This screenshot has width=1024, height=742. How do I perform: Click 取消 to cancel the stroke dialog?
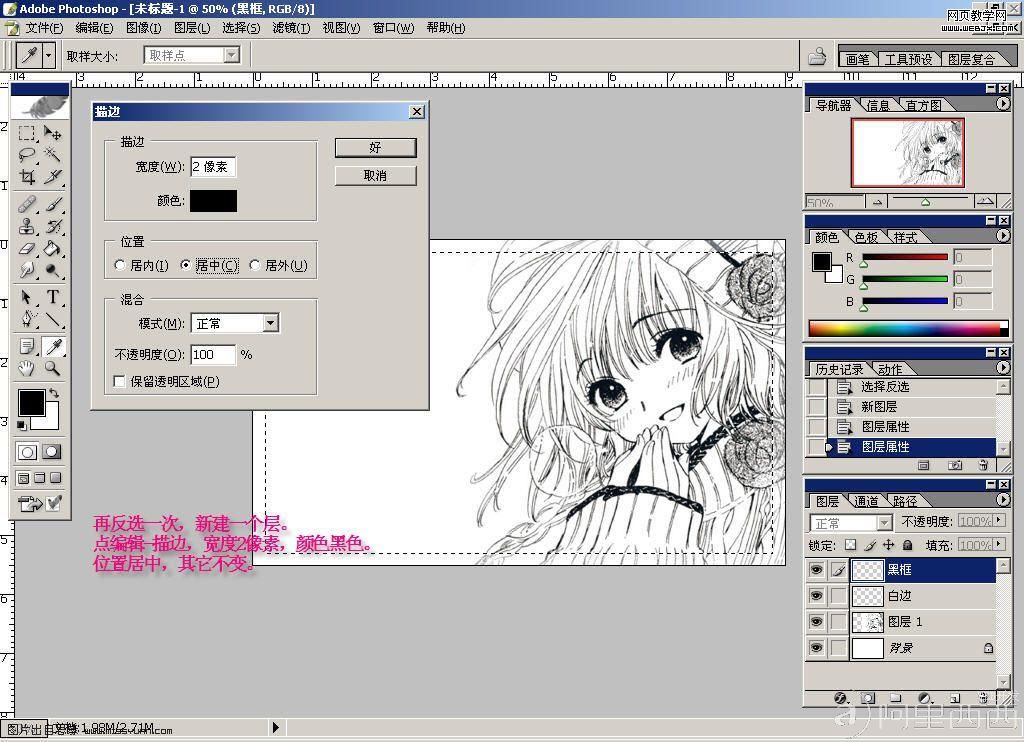[x=375, y=176]
